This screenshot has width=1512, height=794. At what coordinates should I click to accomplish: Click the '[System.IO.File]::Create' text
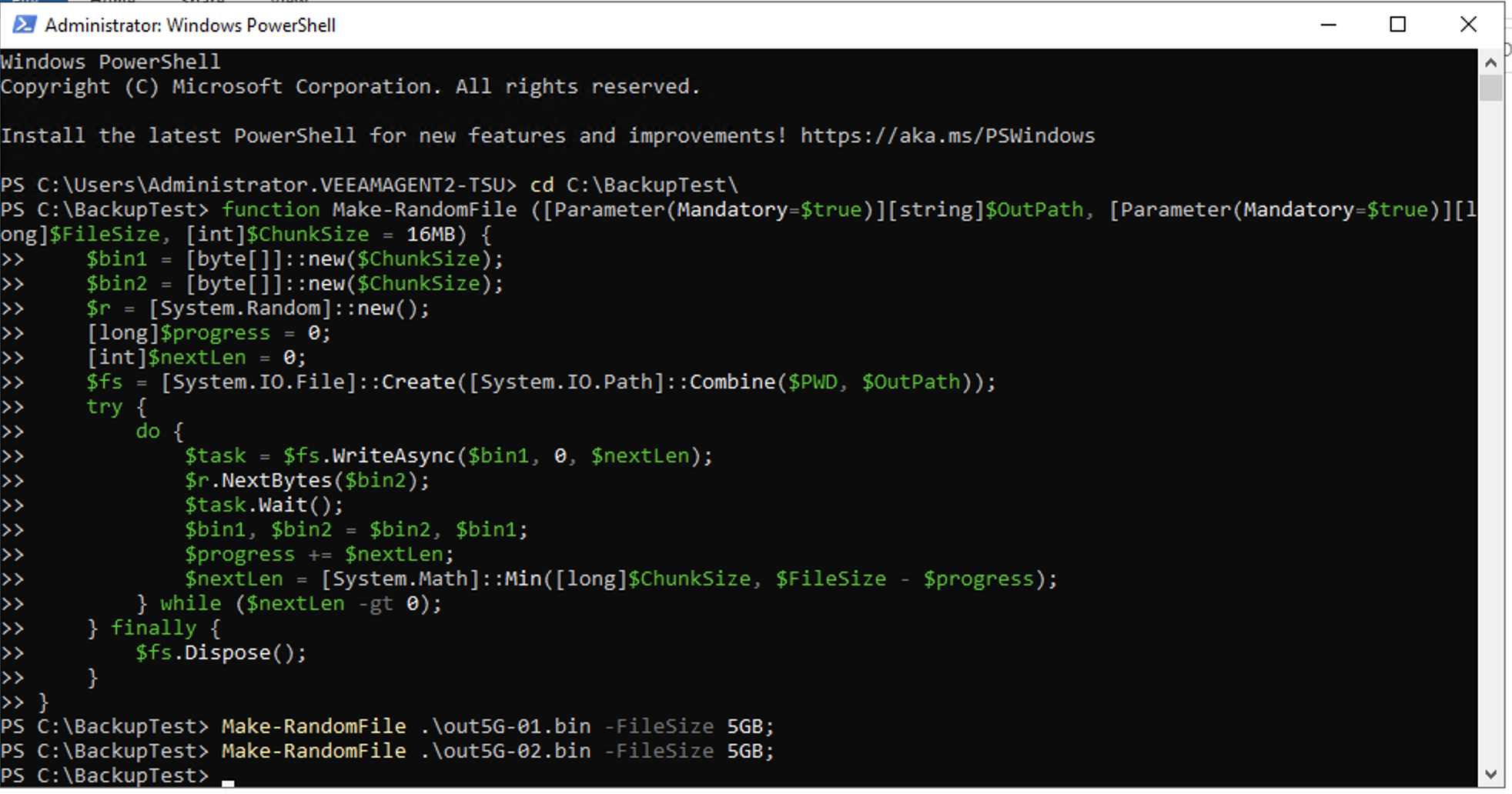coord(308,382)
